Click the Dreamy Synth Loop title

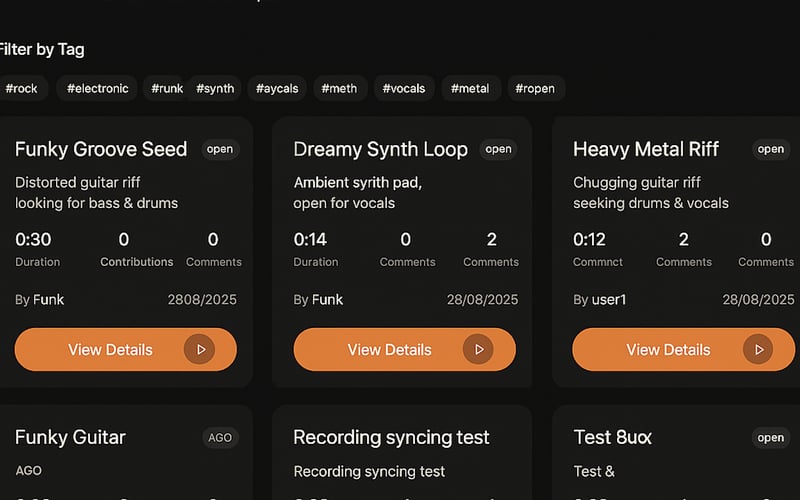tap(381, 149)
